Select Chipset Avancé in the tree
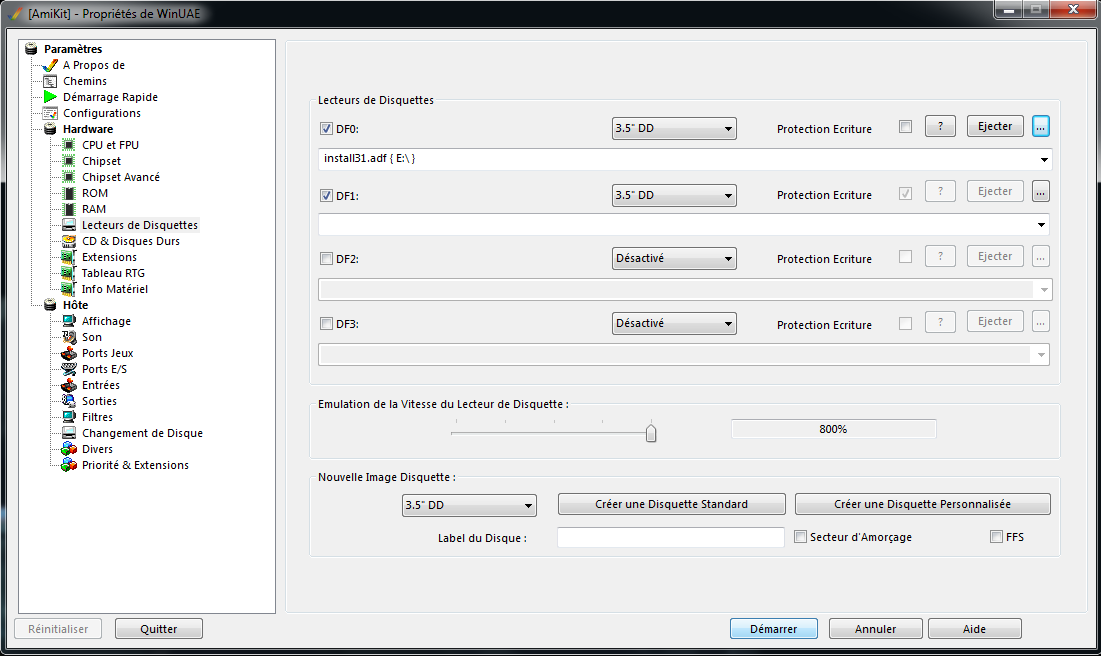 tap(121, 177)
